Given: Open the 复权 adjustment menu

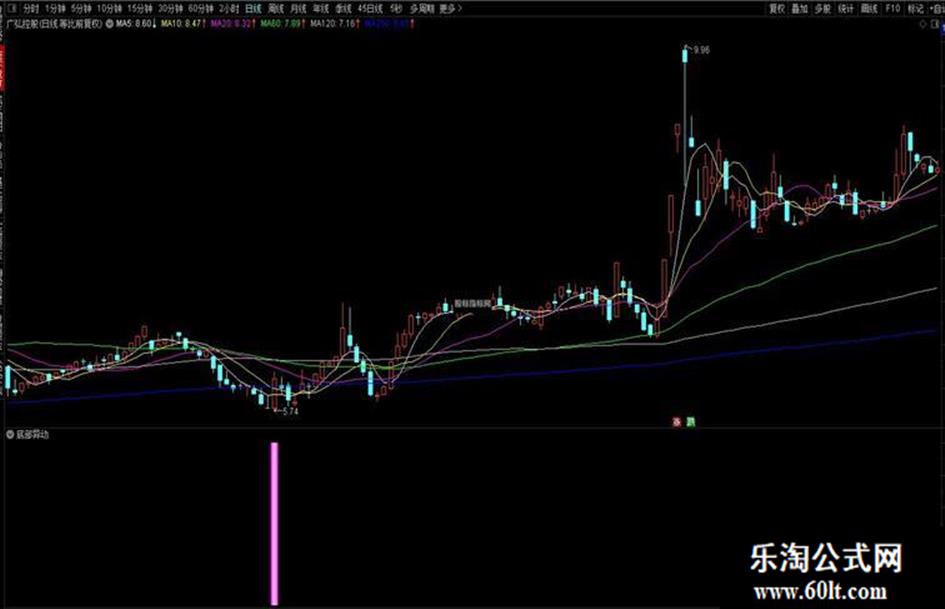Looking at the screenshot, I should click(x=777, y=8).
